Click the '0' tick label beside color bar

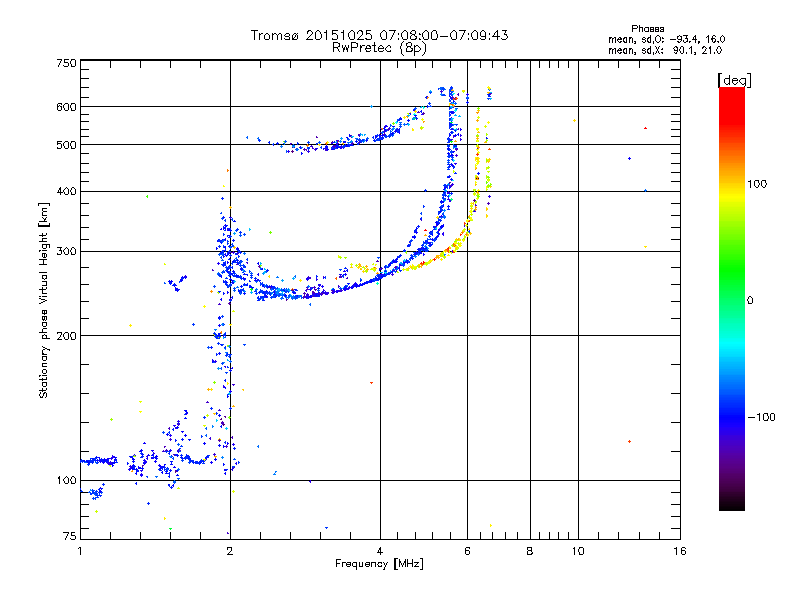click(750, 301)
